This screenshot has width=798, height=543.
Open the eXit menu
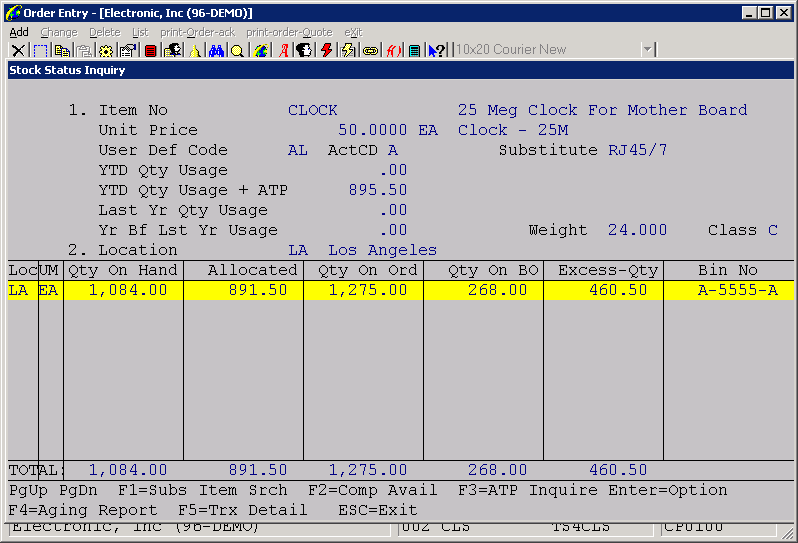(353, 33)
